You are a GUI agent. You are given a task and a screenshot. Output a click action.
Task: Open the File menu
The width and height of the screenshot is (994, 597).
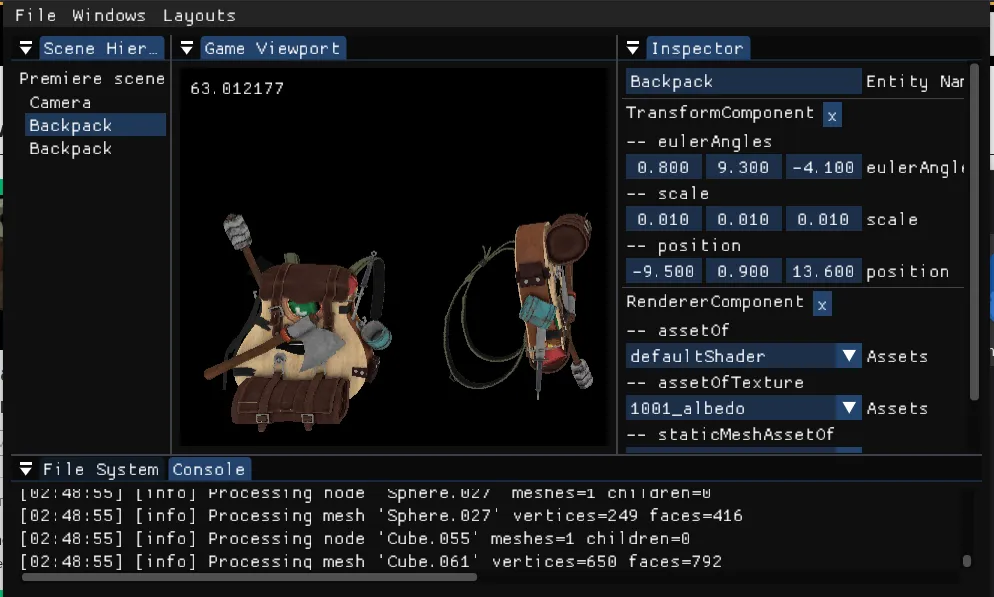pos(35,15)
